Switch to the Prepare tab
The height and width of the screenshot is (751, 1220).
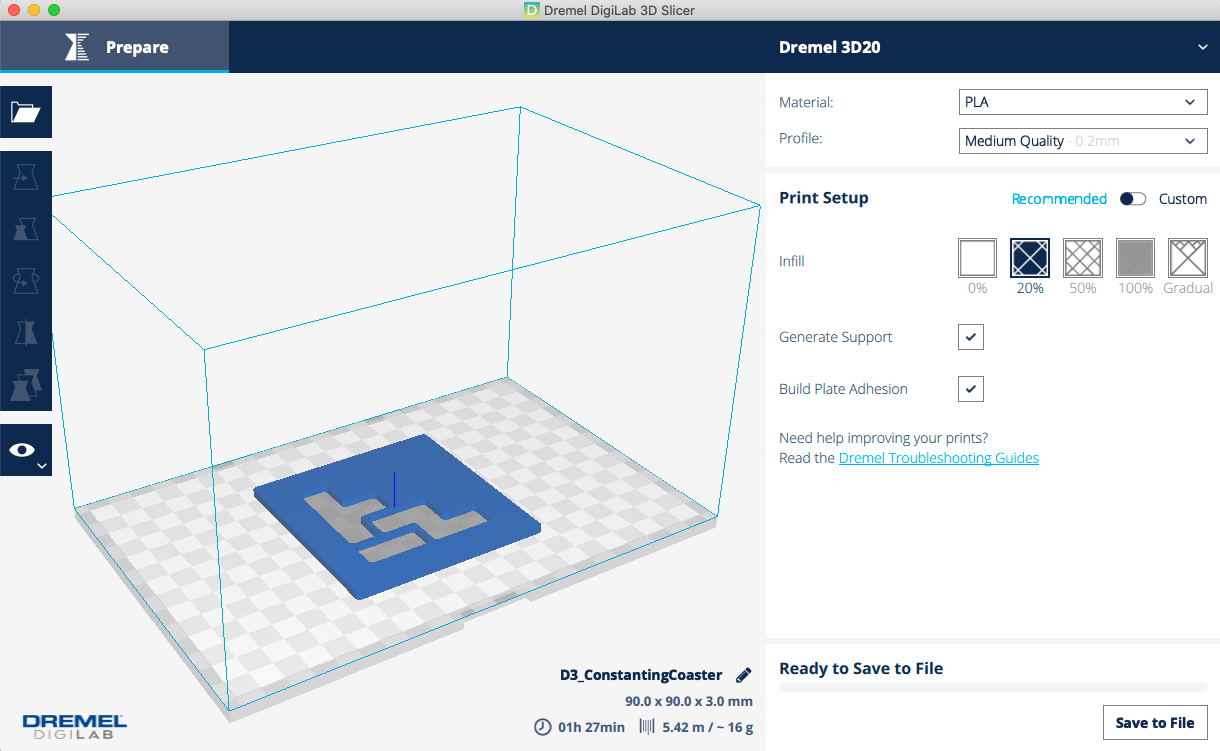coord(114,47)
